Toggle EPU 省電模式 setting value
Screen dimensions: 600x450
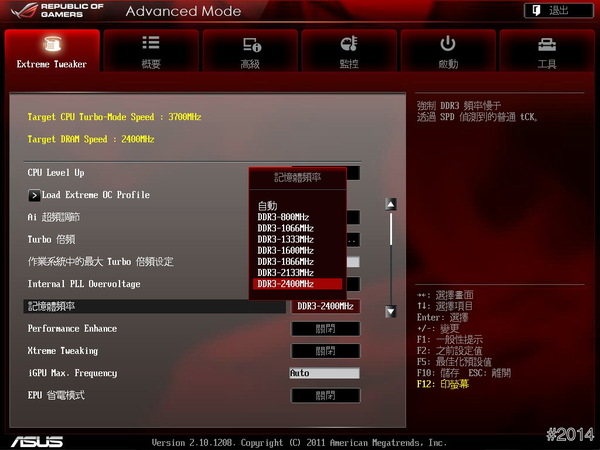coord(325,395)
